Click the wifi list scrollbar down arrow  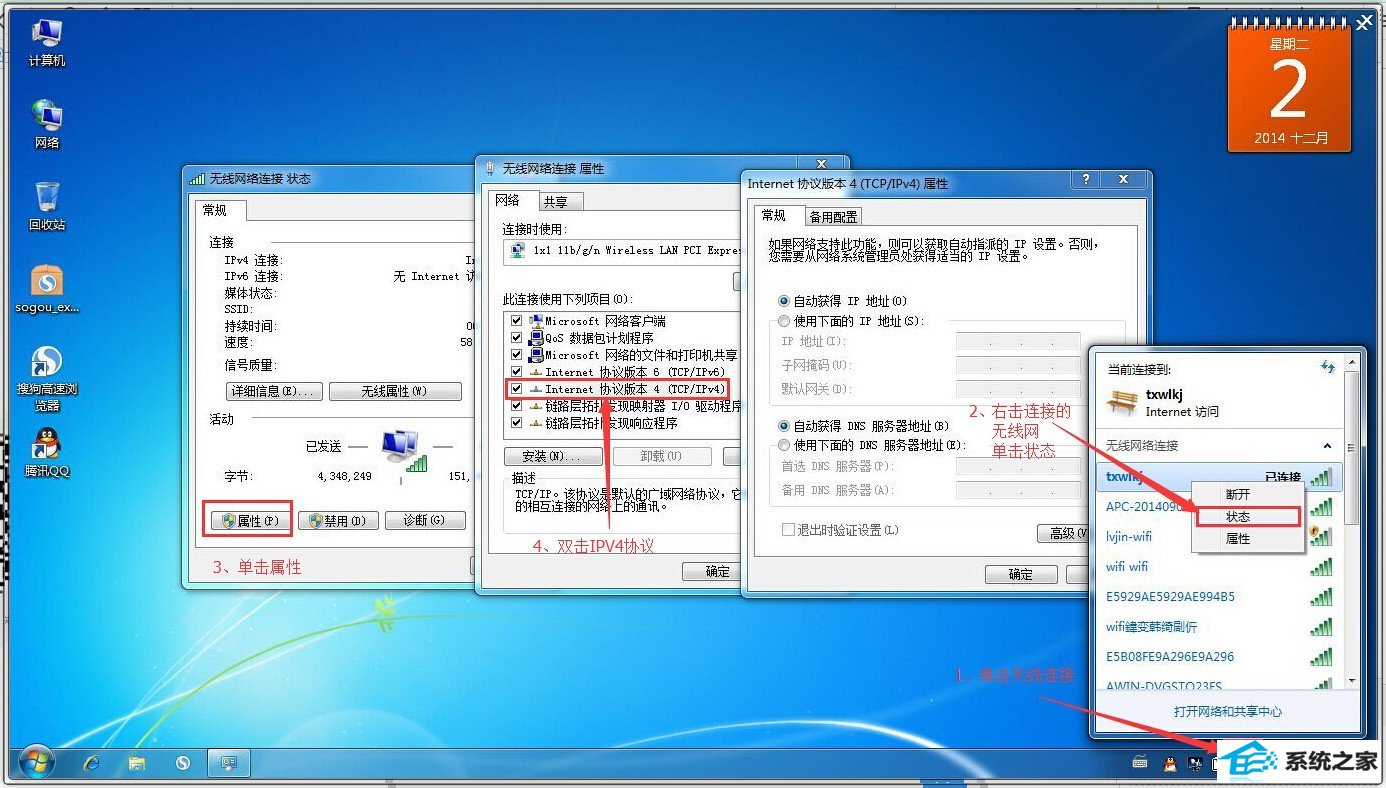[x=1352, y=681]
